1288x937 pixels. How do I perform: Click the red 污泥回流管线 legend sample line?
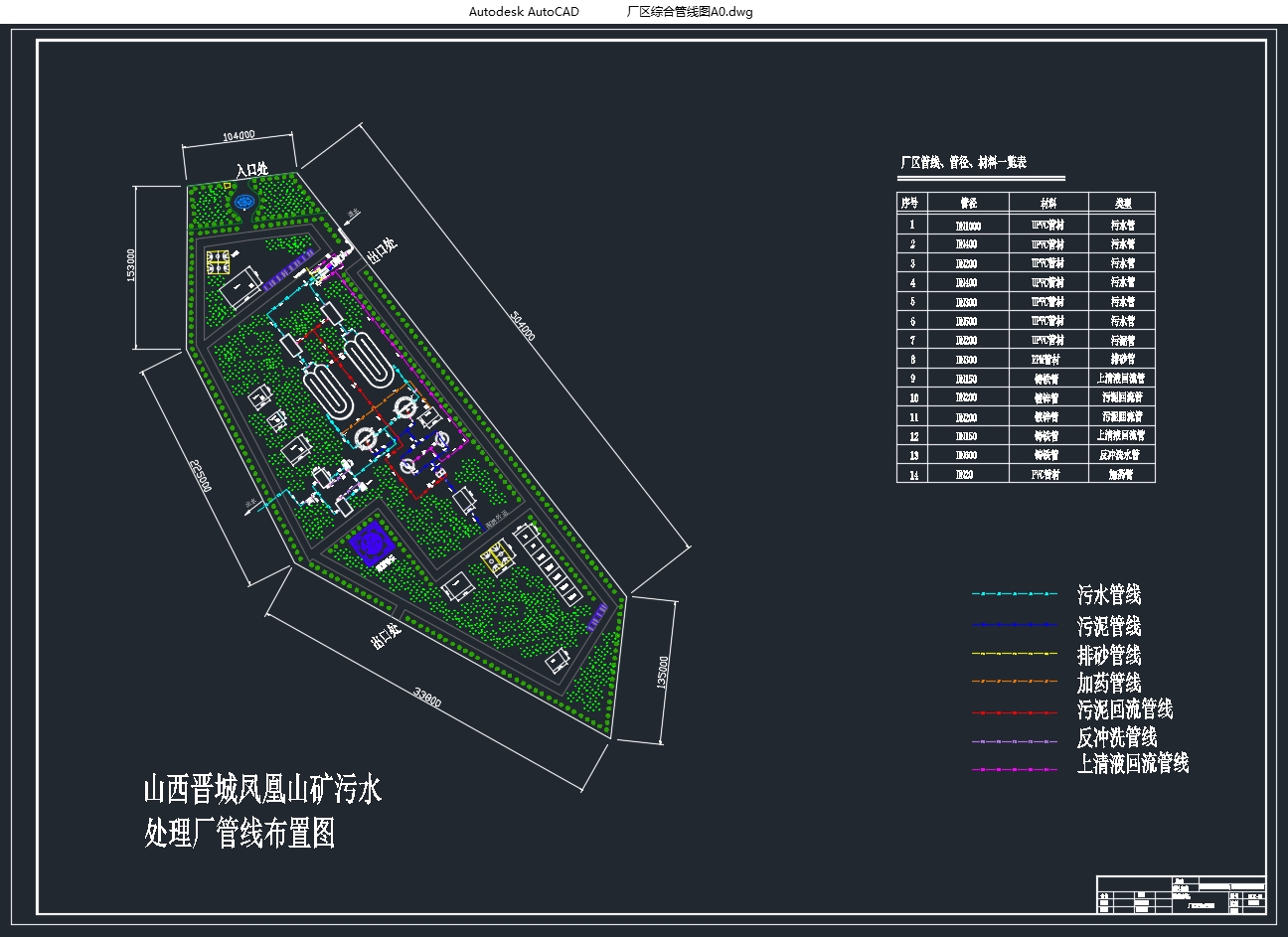pos(1014,710)
